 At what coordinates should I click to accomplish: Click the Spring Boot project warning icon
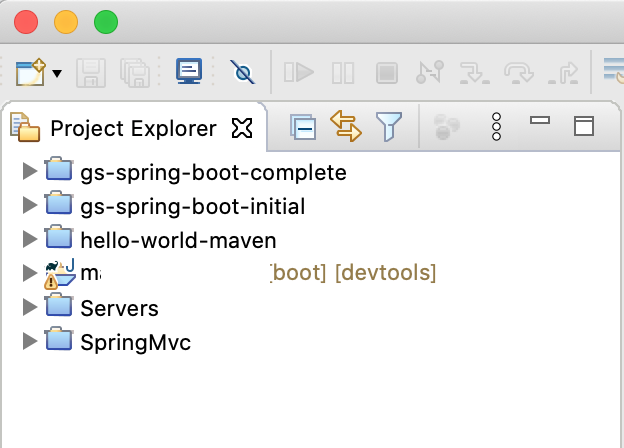pyautogui.click(x=51, y=282)
